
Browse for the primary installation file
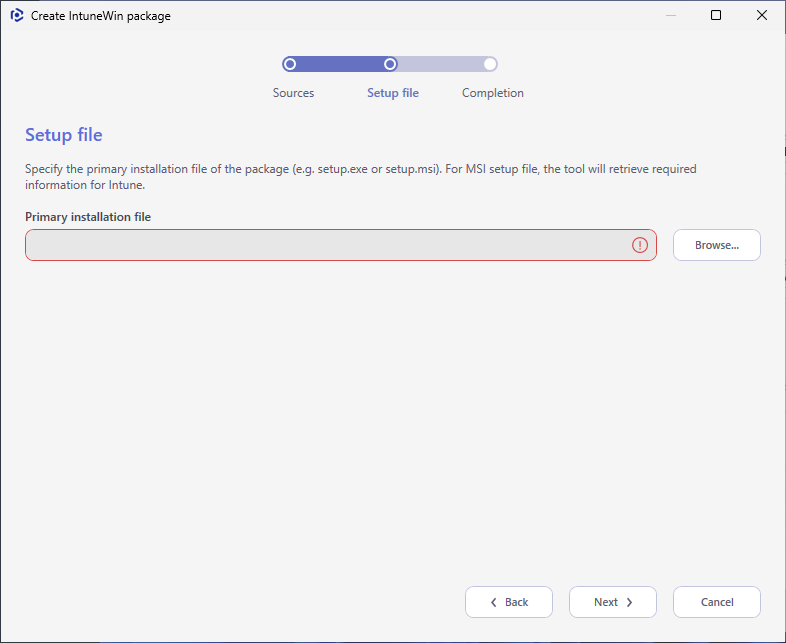coord(717,245)
